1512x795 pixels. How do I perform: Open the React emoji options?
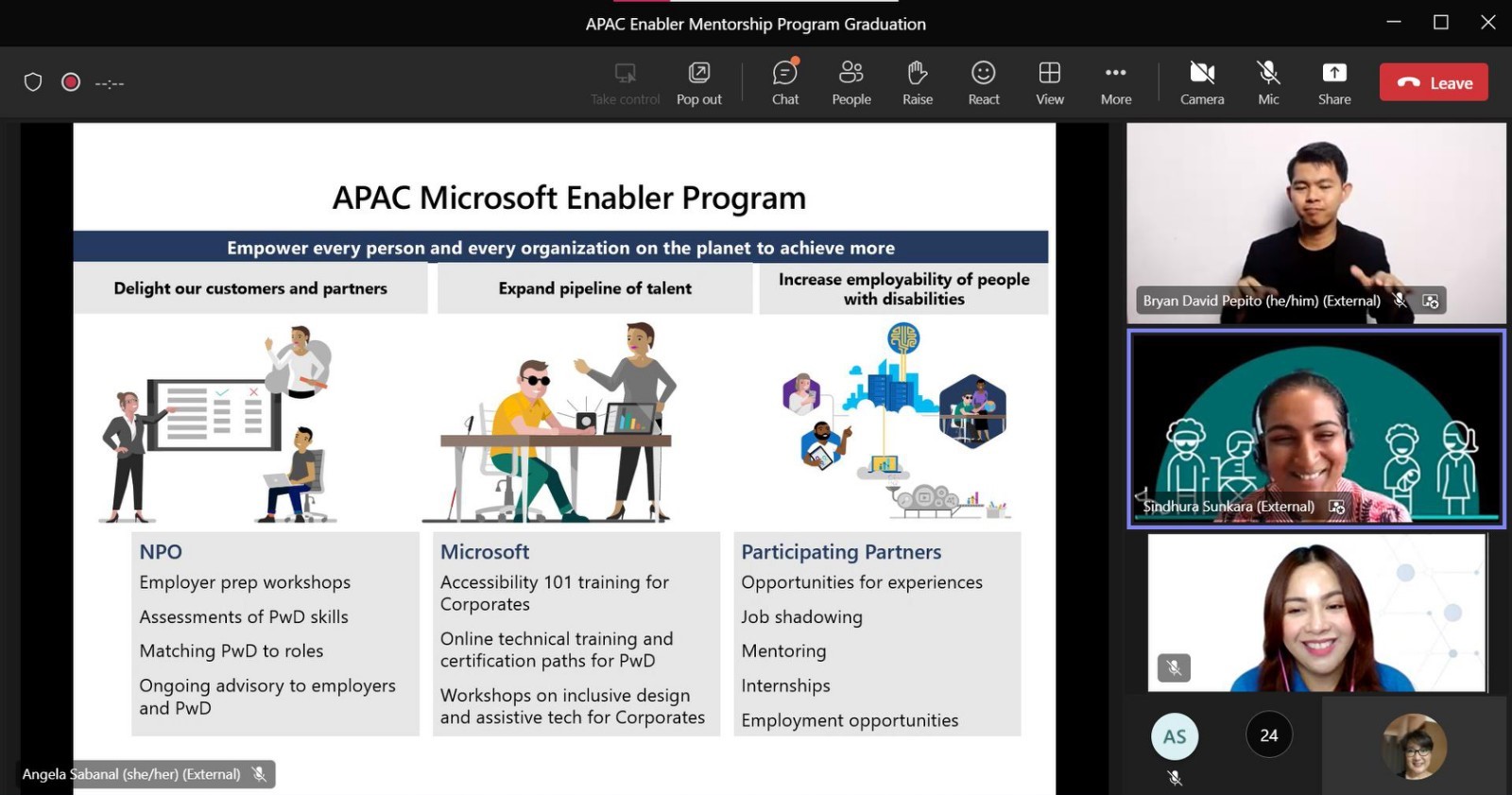point(984,83)
